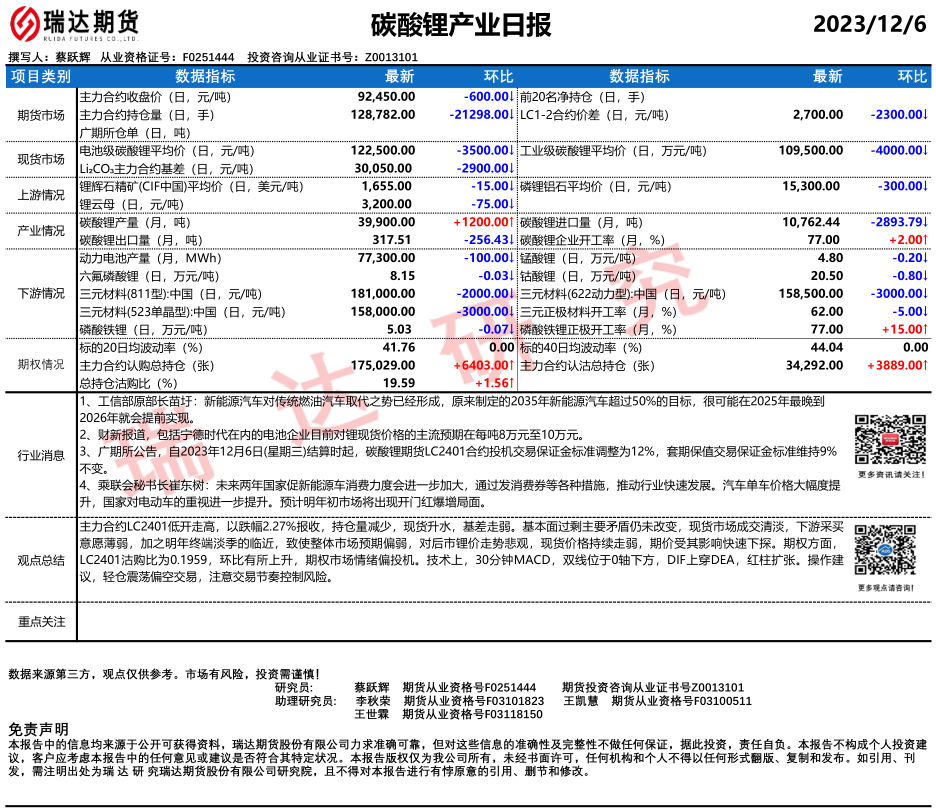Click the empty 重点关注 content field
936x812 pixels.
[500, 621]
